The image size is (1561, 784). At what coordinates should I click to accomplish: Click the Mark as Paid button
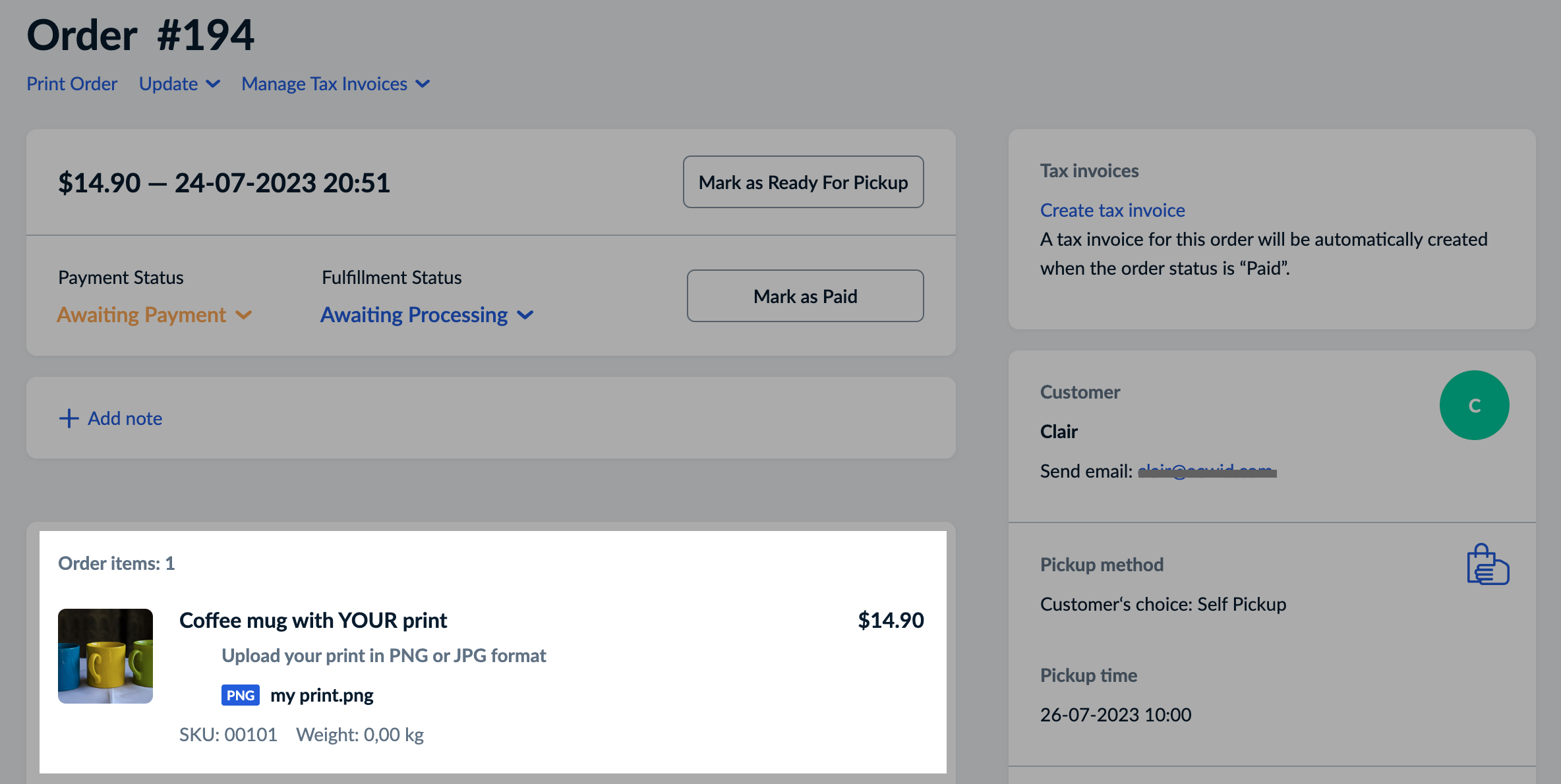[804, 296]
